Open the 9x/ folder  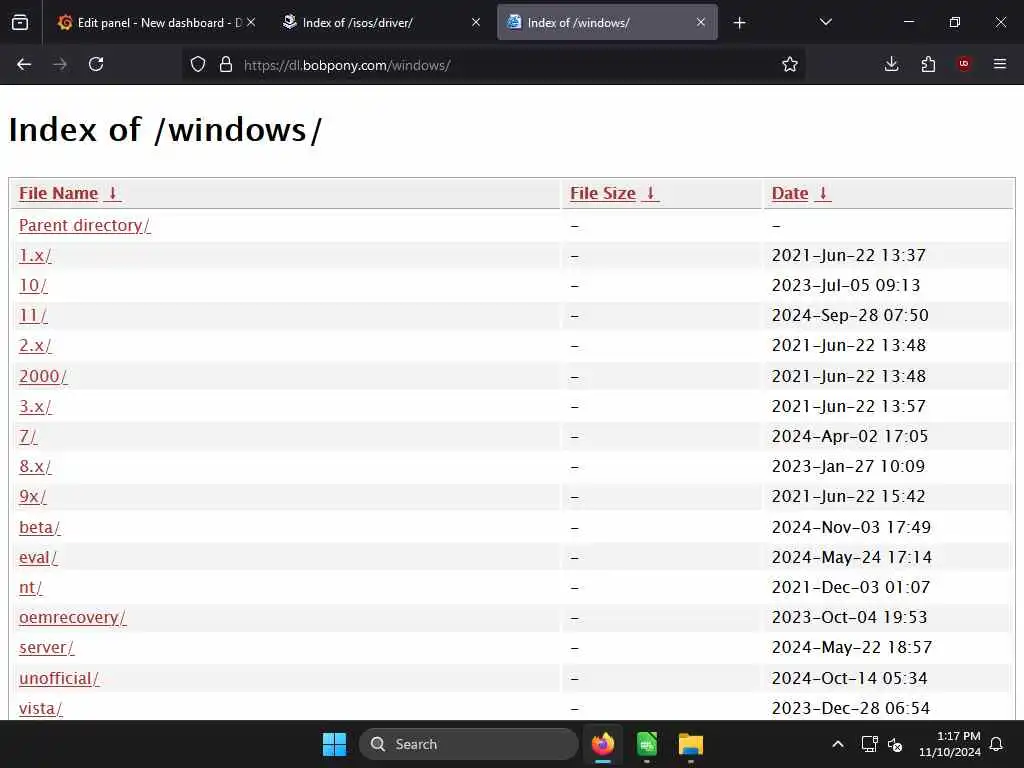coord(33,496)
